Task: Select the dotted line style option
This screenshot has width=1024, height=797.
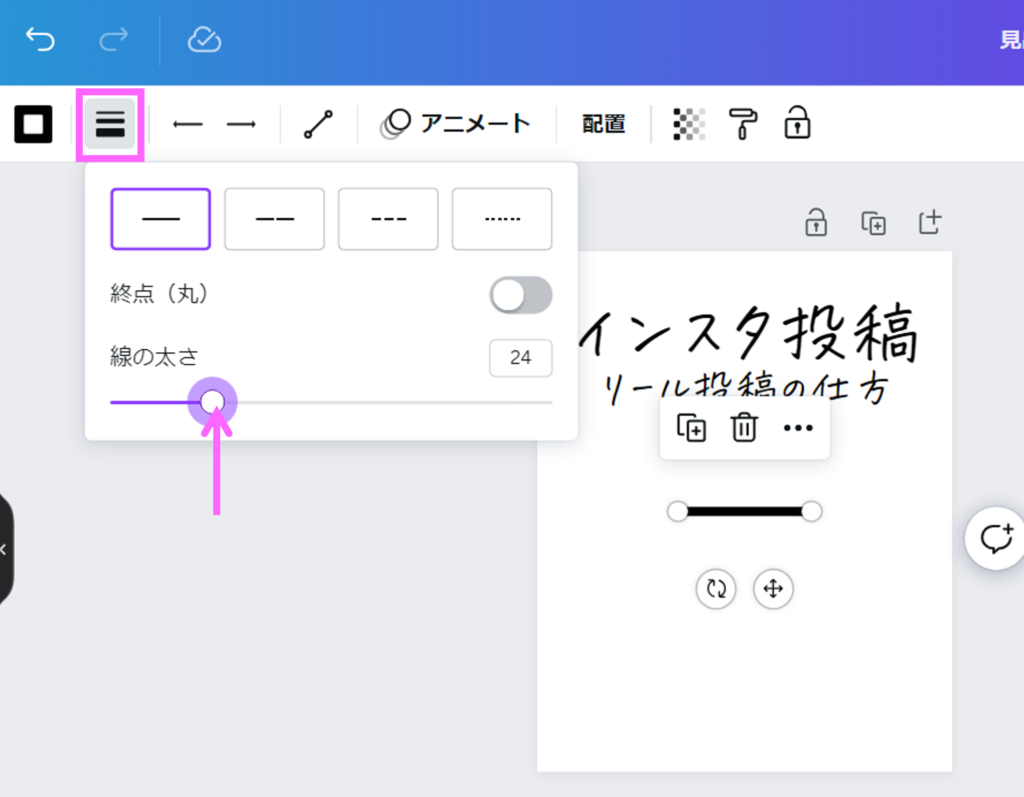Action: (502, 219)
